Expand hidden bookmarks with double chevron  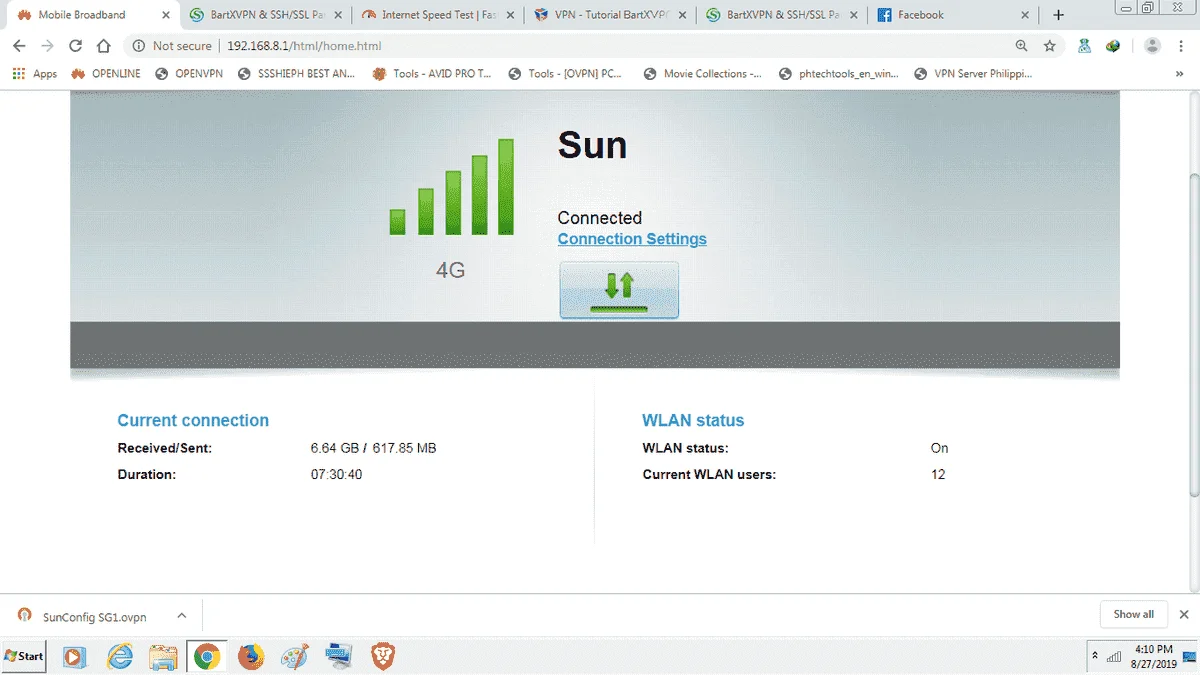(1179, 73)
